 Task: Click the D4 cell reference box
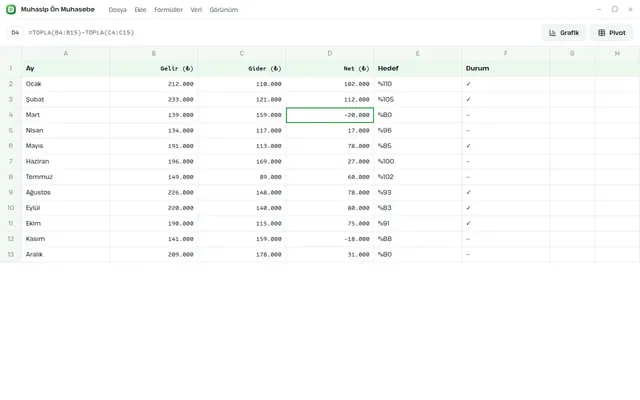click(15, 33)
